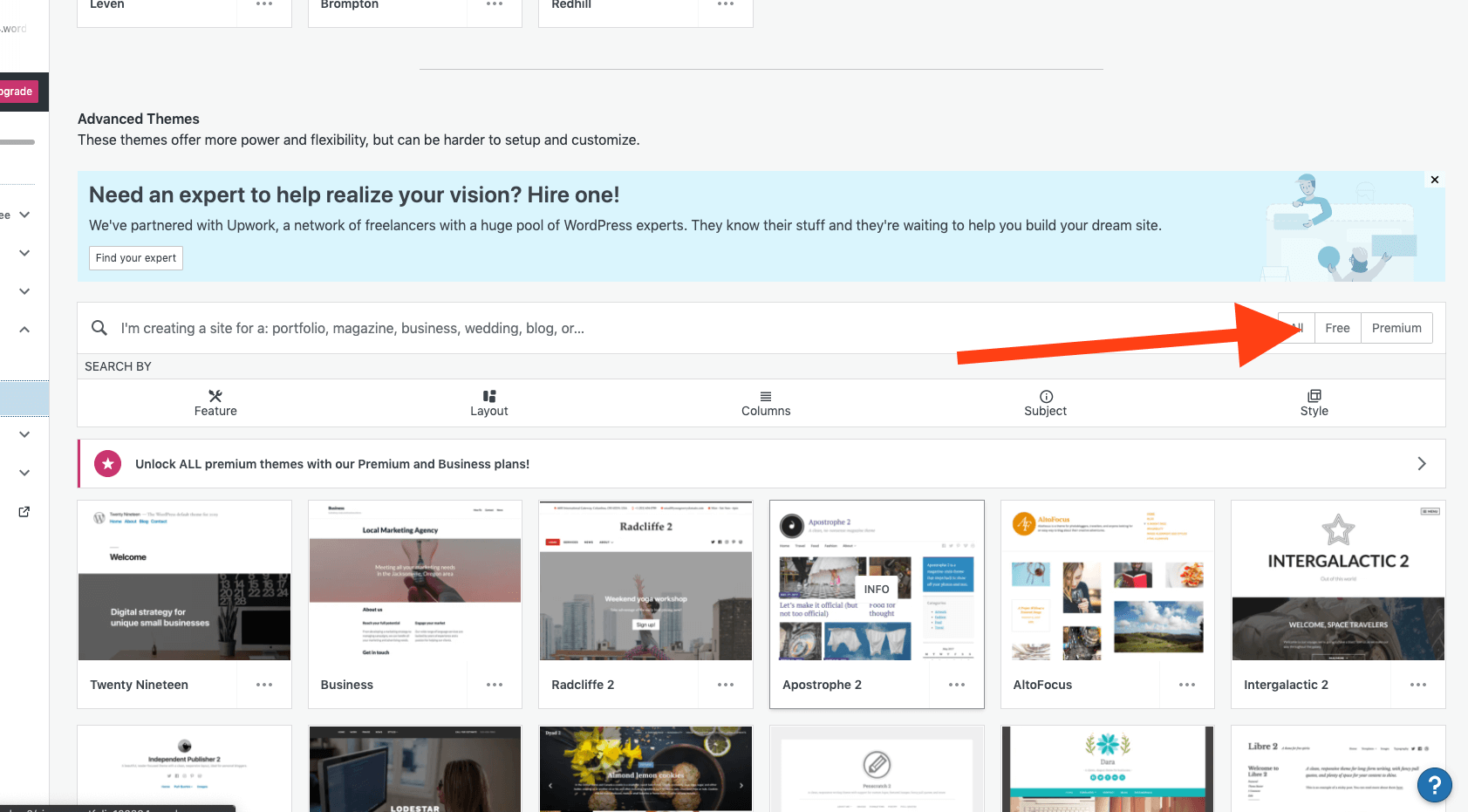Open the Penscratch 2 theme thumbnail
The image size is (1468, 812).
(877, 769)
